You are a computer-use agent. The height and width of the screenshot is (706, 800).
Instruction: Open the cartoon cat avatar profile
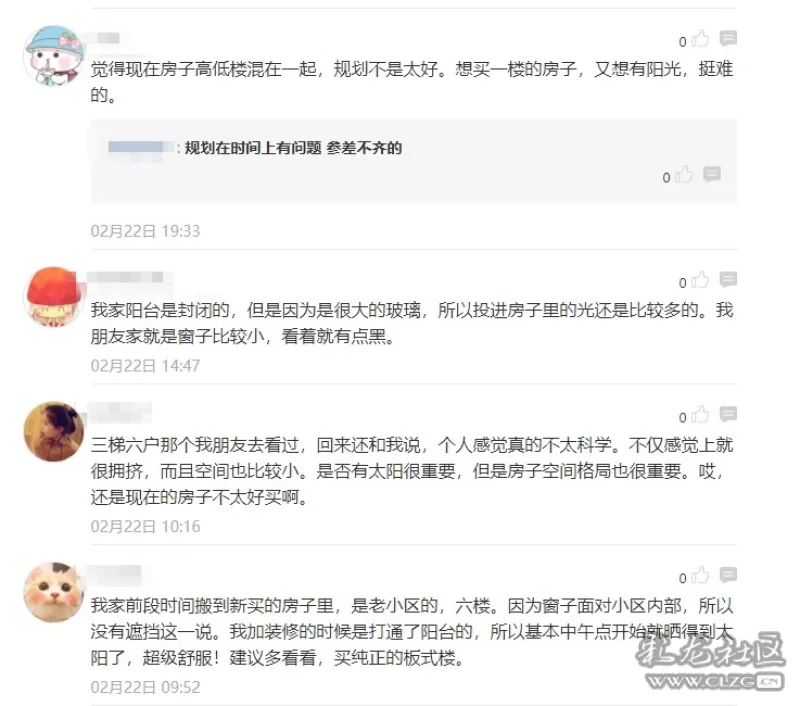54,592
